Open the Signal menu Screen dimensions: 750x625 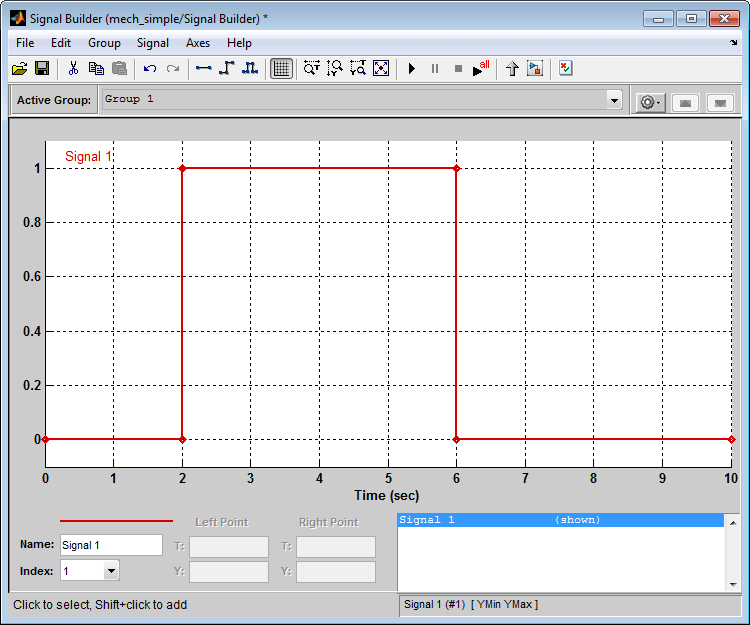(153, 43)
